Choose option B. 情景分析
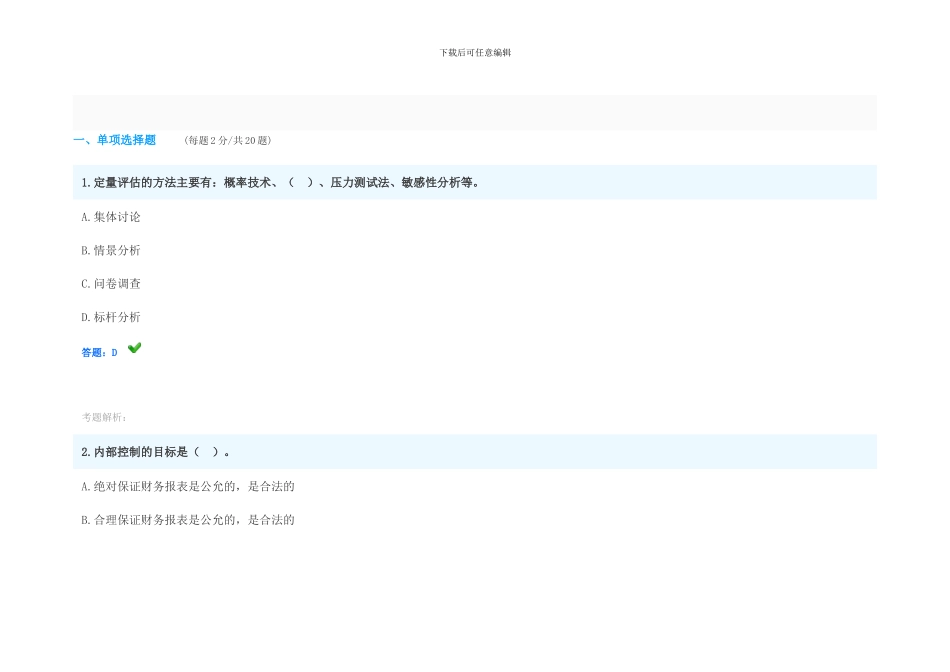 coord(111,250)
